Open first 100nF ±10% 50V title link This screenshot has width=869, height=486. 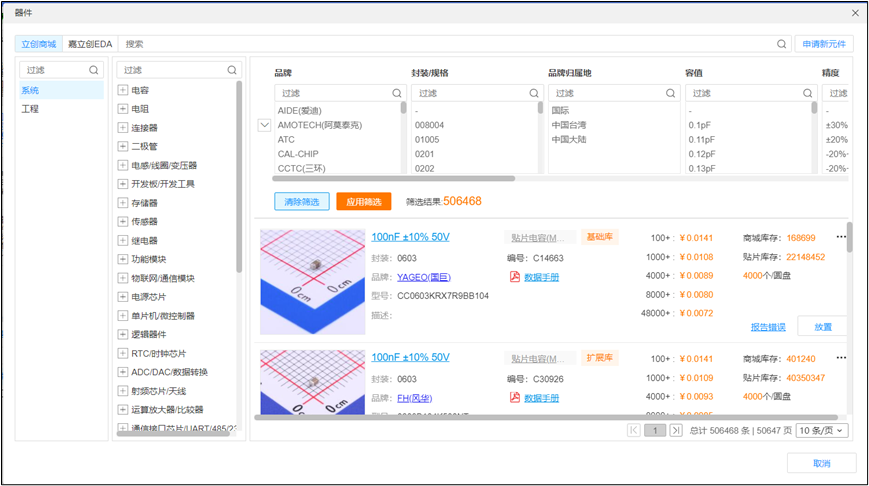pos(410,237)
